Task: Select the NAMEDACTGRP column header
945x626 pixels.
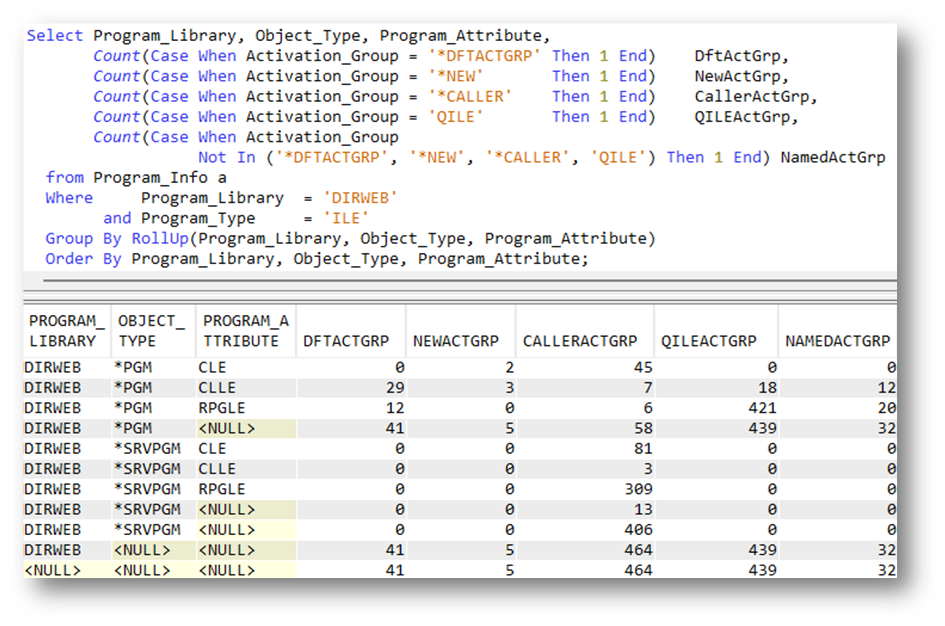Action: point(836,341)
